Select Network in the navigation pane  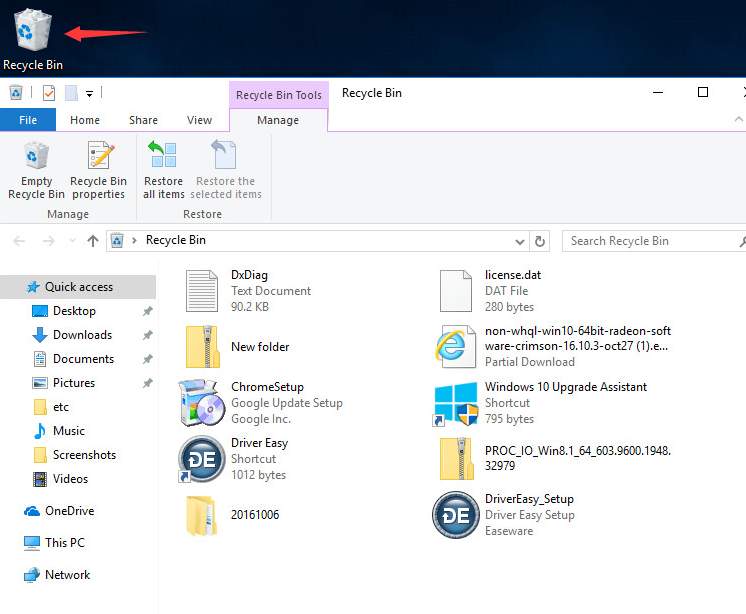pos(68,575)
